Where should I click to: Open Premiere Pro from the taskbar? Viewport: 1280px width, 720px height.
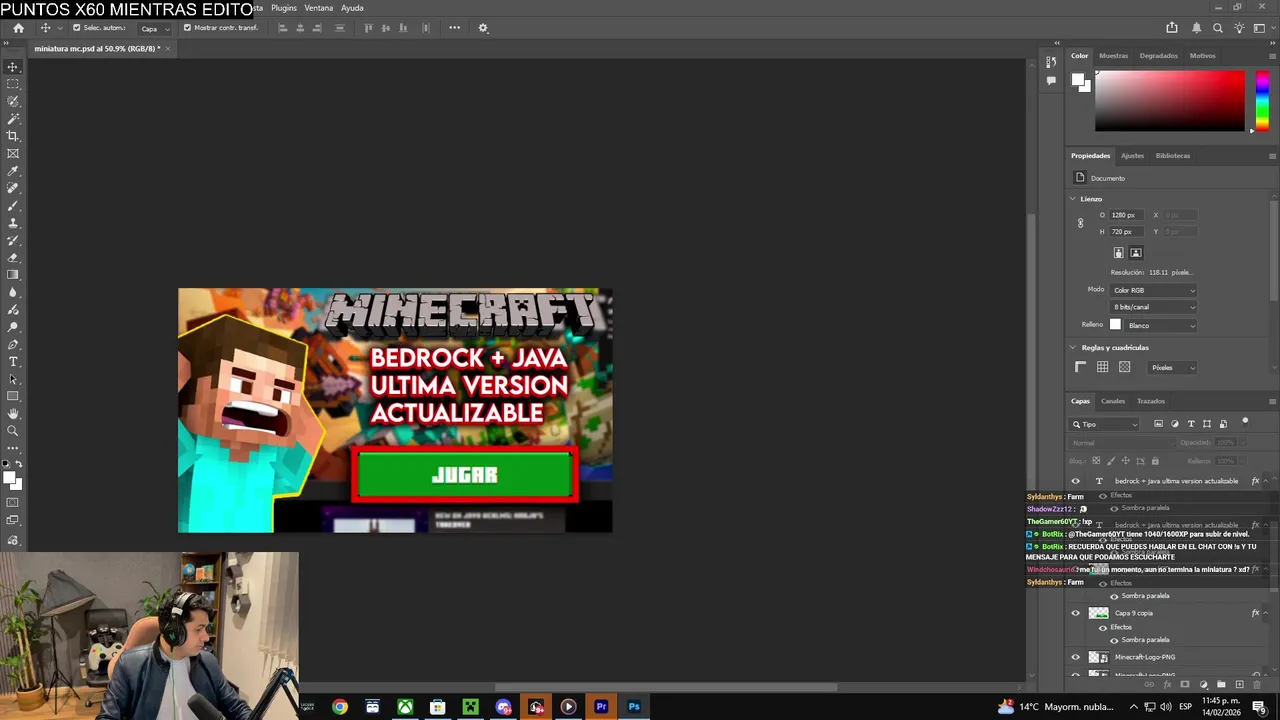point(601,707)
